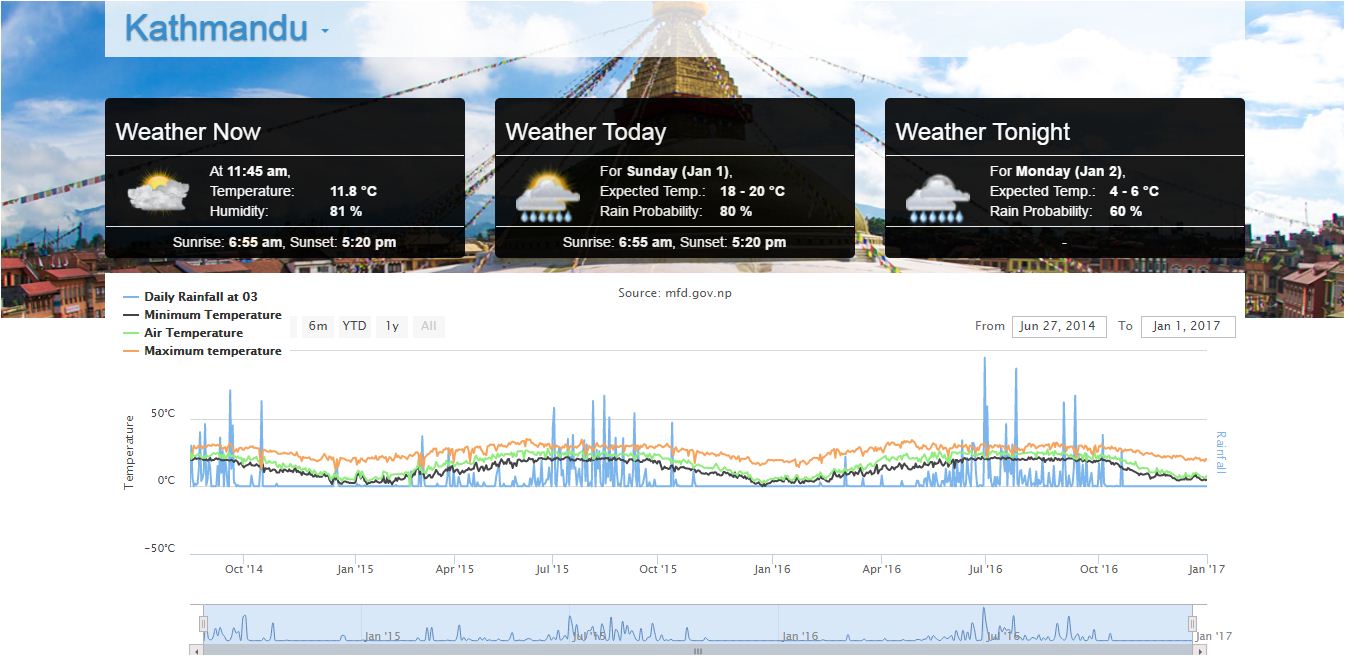Toggle the Air Temperature legend item

point(193,333)
